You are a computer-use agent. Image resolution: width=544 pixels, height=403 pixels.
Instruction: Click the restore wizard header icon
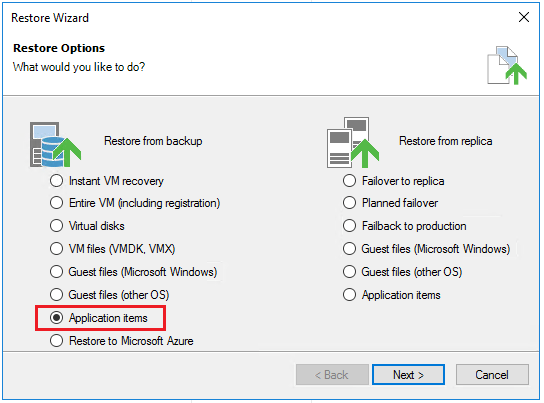[x=507, y=65]
